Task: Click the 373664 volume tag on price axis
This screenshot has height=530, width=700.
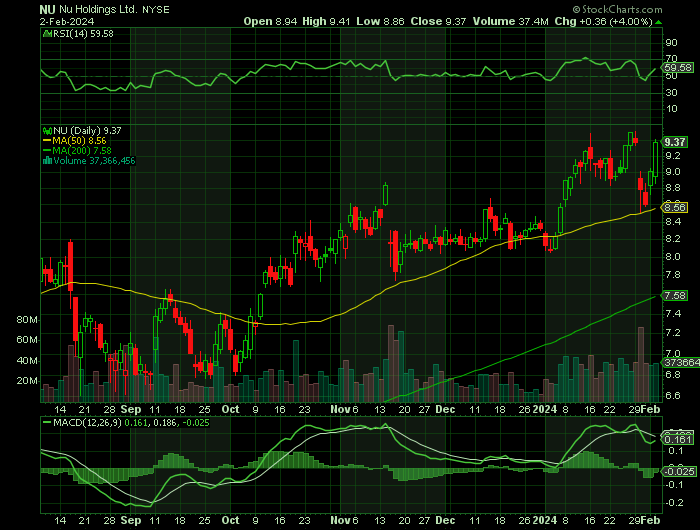Action: pyautogui.click(x=681, y=363)
